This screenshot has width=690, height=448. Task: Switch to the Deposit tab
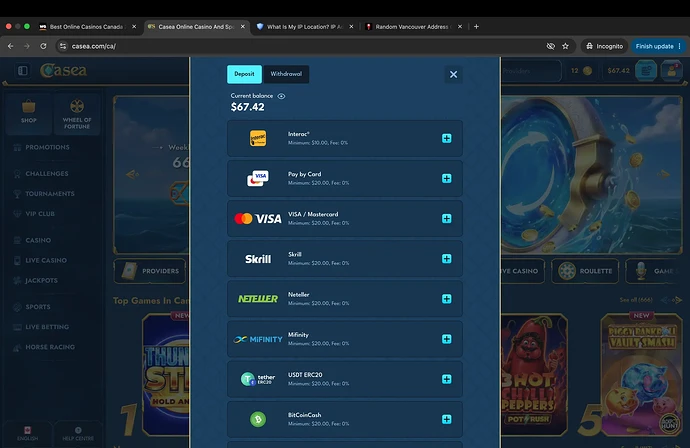[x=244, y=74]
